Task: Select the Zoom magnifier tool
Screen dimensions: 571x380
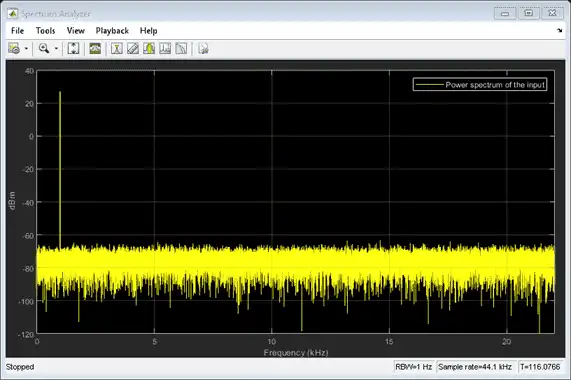Action: (x=44, y=48)
